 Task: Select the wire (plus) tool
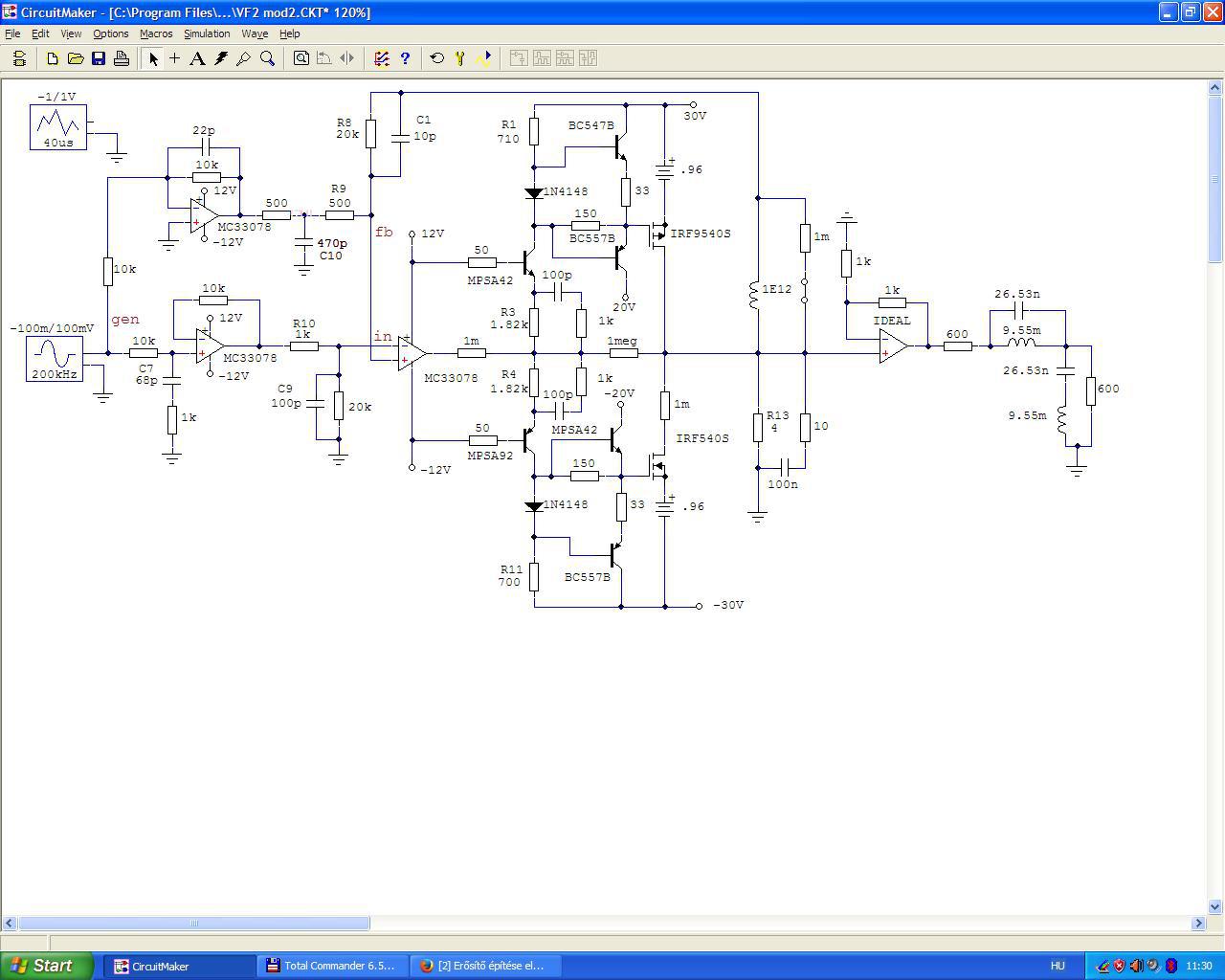[174, 58]
